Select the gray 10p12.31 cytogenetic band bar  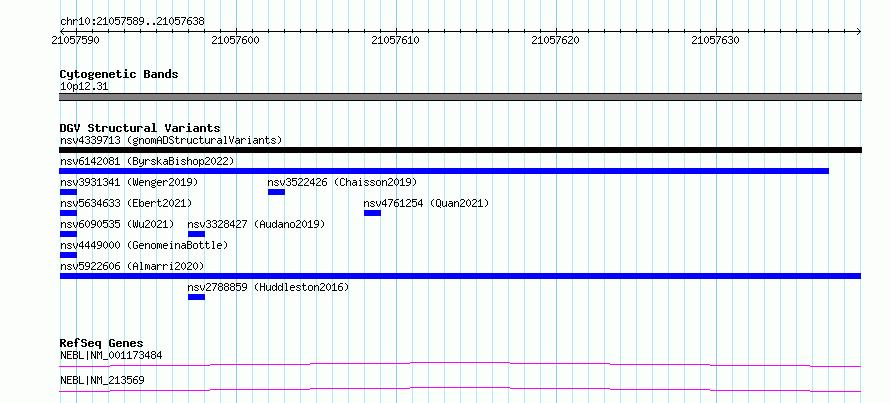click(x=460, y=97)
